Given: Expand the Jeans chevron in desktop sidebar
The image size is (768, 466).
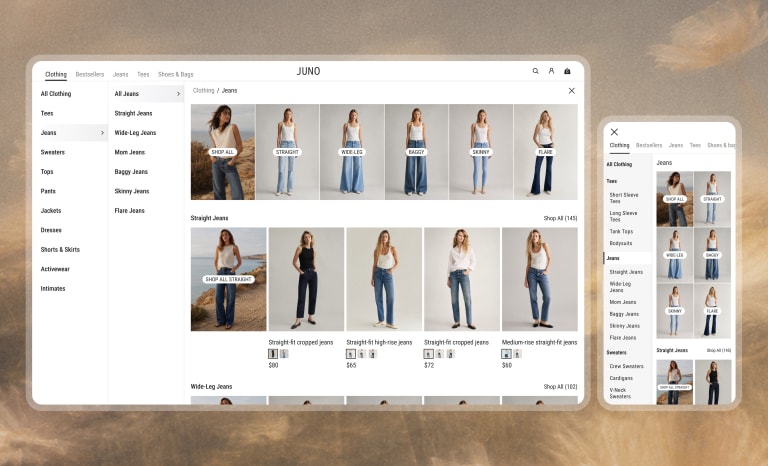Looking at the screenshot, I should pos(102,133).
